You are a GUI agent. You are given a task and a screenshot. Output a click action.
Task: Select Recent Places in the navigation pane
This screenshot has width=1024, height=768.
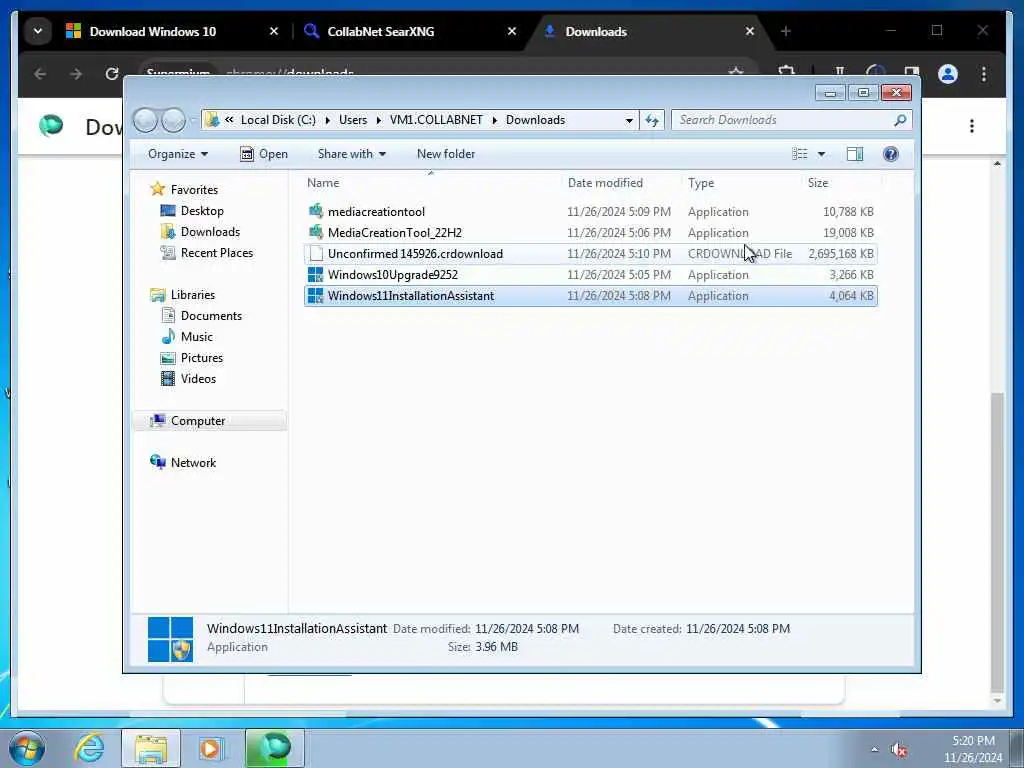click(217, 253)
